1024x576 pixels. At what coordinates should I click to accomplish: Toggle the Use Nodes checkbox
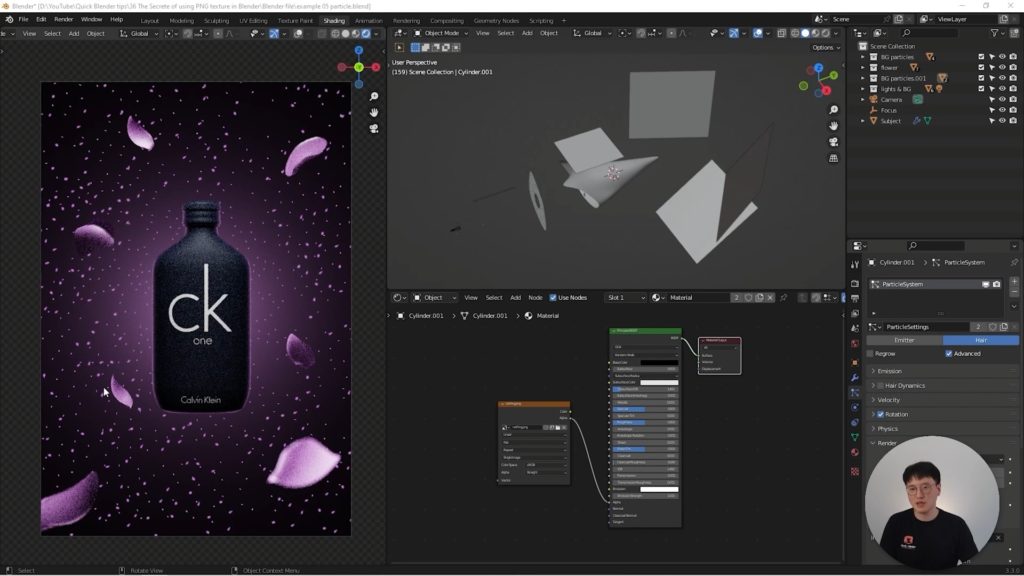click(554, 297)
